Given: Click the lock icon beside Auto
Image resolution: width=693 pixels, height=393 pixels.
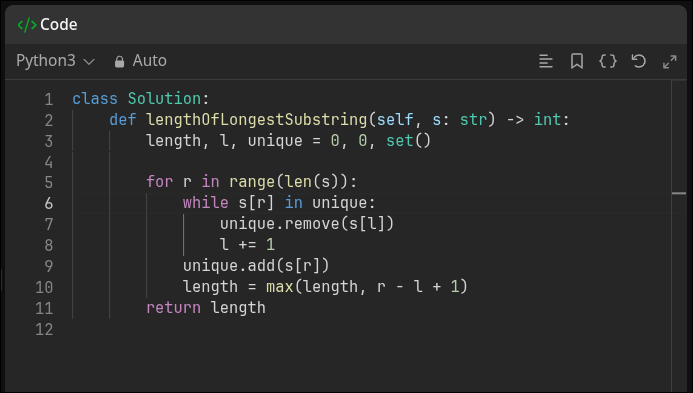Looking at the screenshot, I should tap(119, 61).
